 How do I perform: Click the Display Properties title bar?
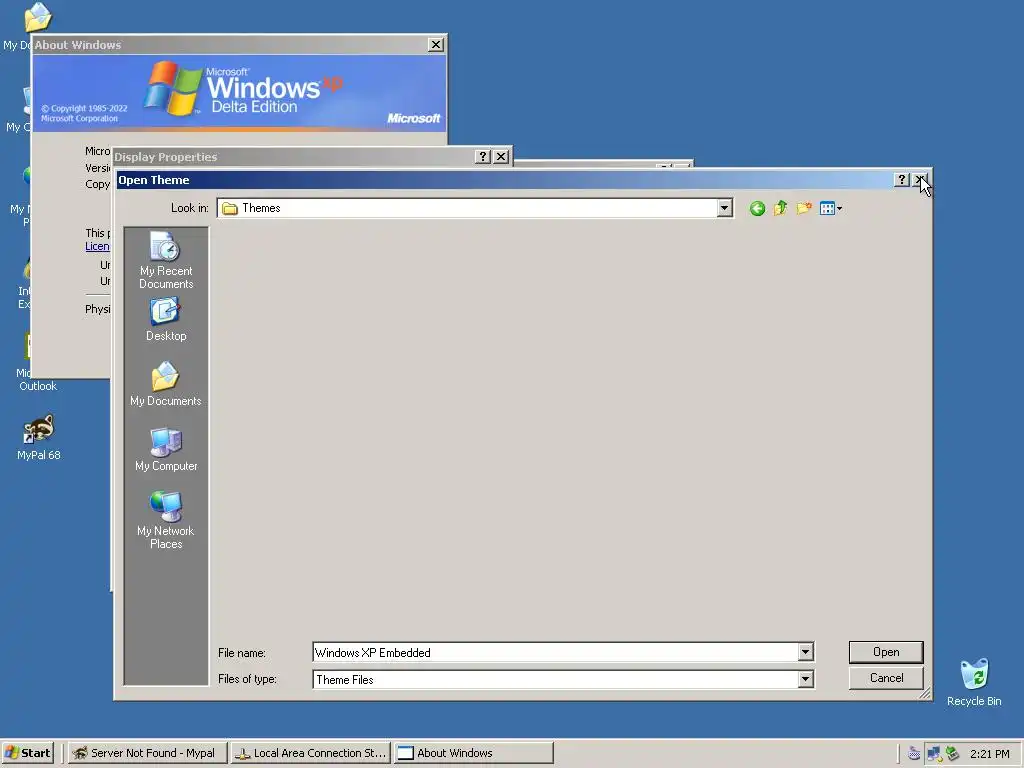click(x=294, y=157)
